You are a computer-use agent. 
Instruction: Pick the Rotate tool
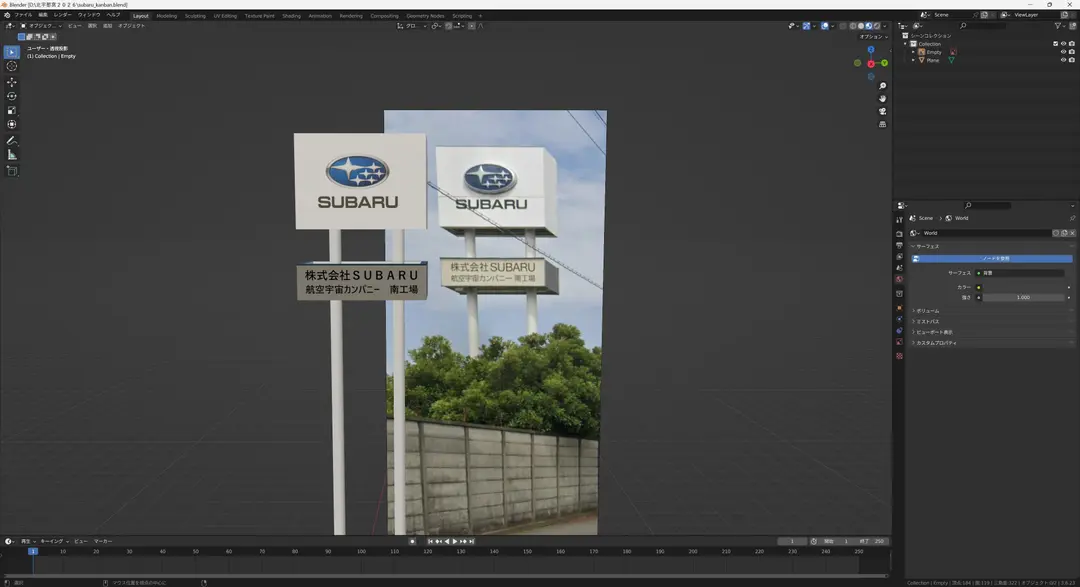click(12, 96)
